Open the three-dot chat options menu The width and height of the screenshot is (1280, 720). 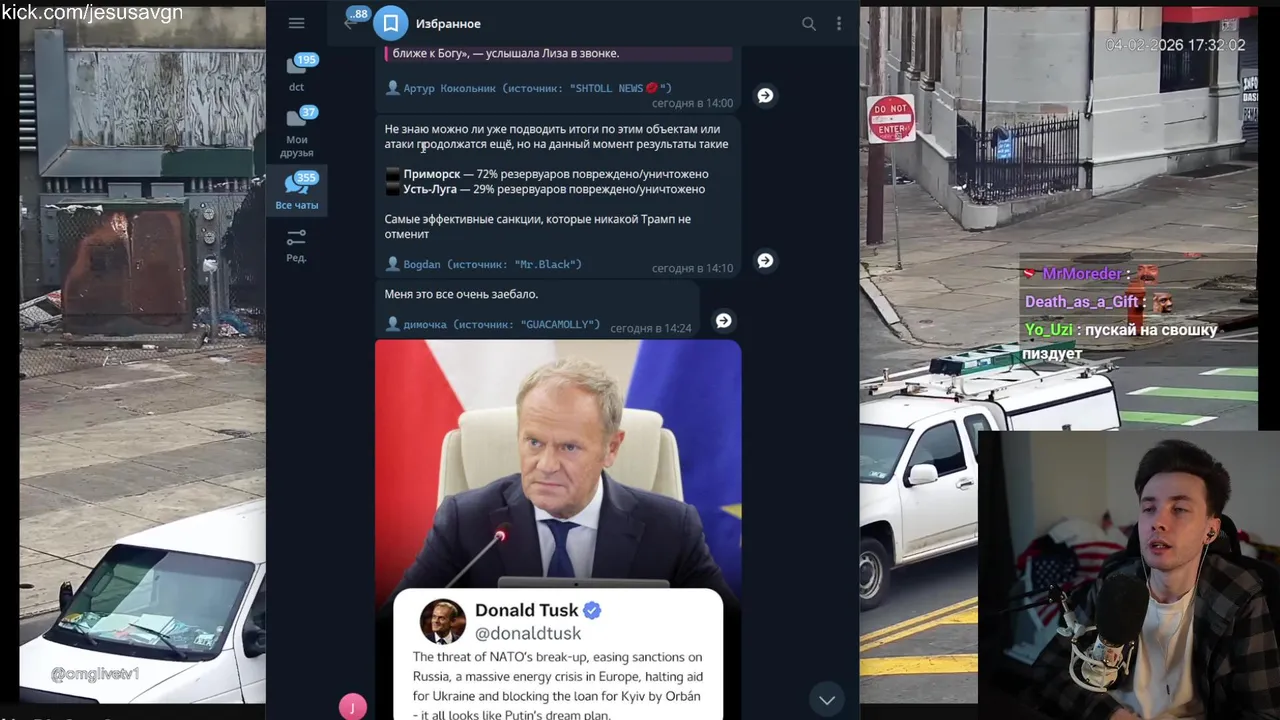coord(839,24)
